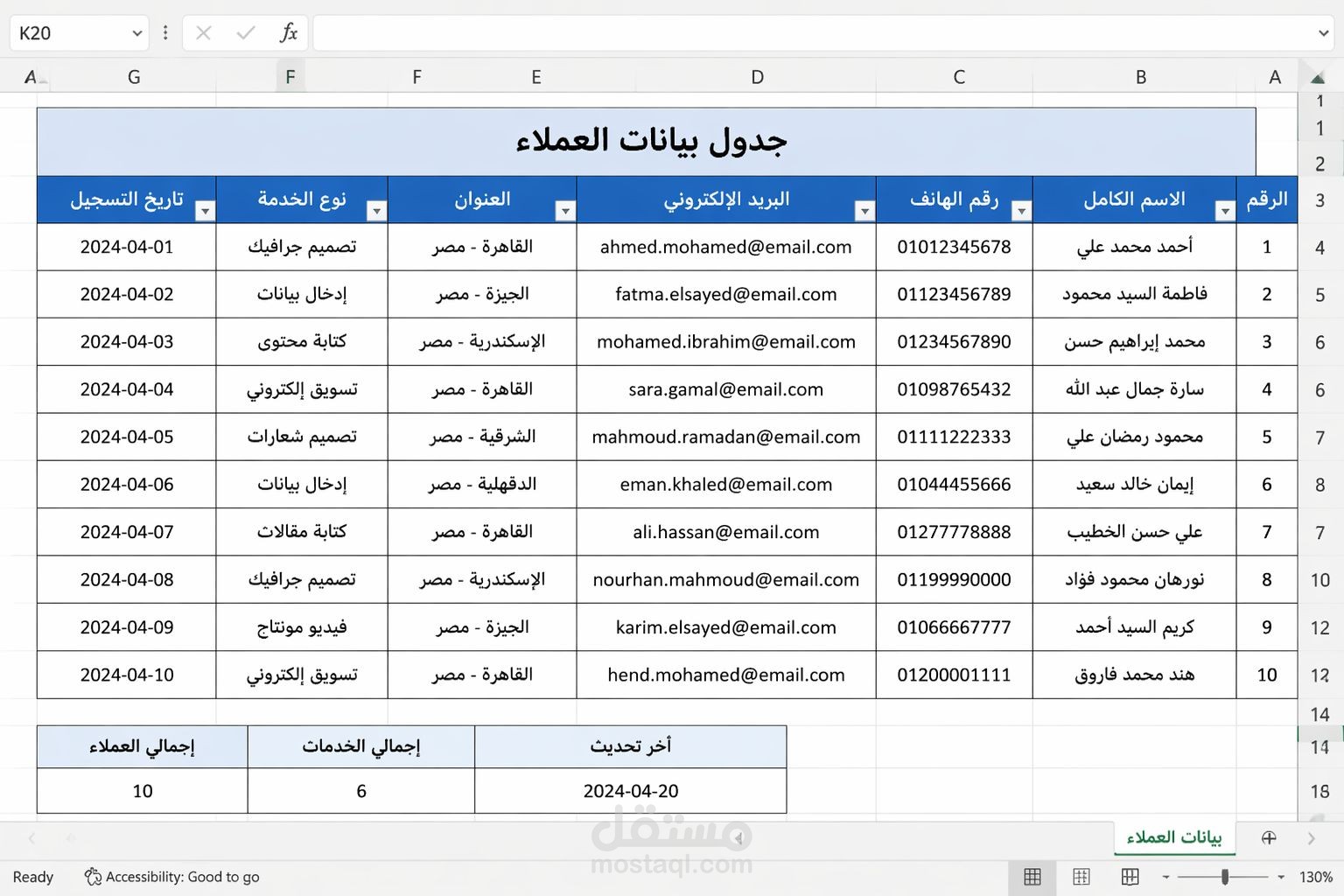
Task: Switch to Page Layout view icon
Action: point(1081,877)
